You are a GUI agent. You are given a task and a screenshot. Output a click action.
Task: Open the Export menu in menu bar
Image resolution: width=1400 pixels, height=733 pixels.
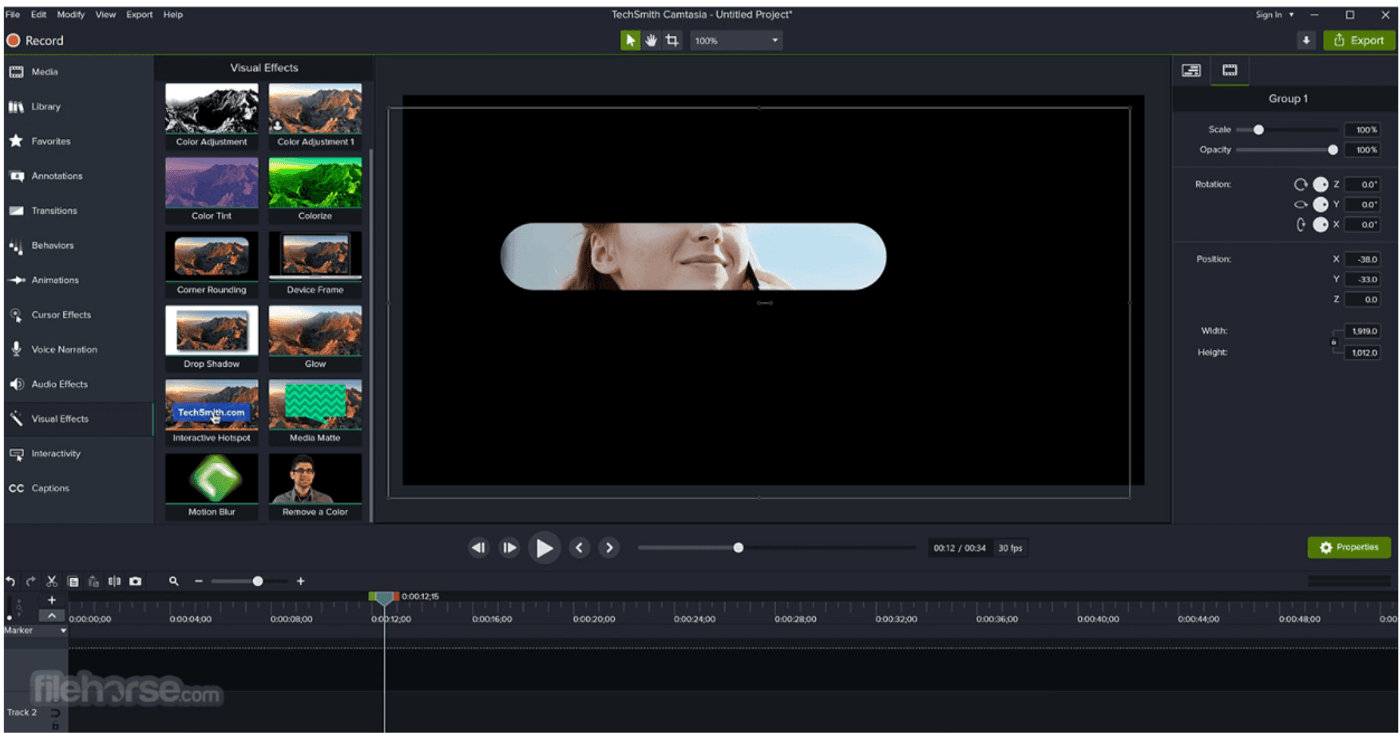(x=140, y=15)
